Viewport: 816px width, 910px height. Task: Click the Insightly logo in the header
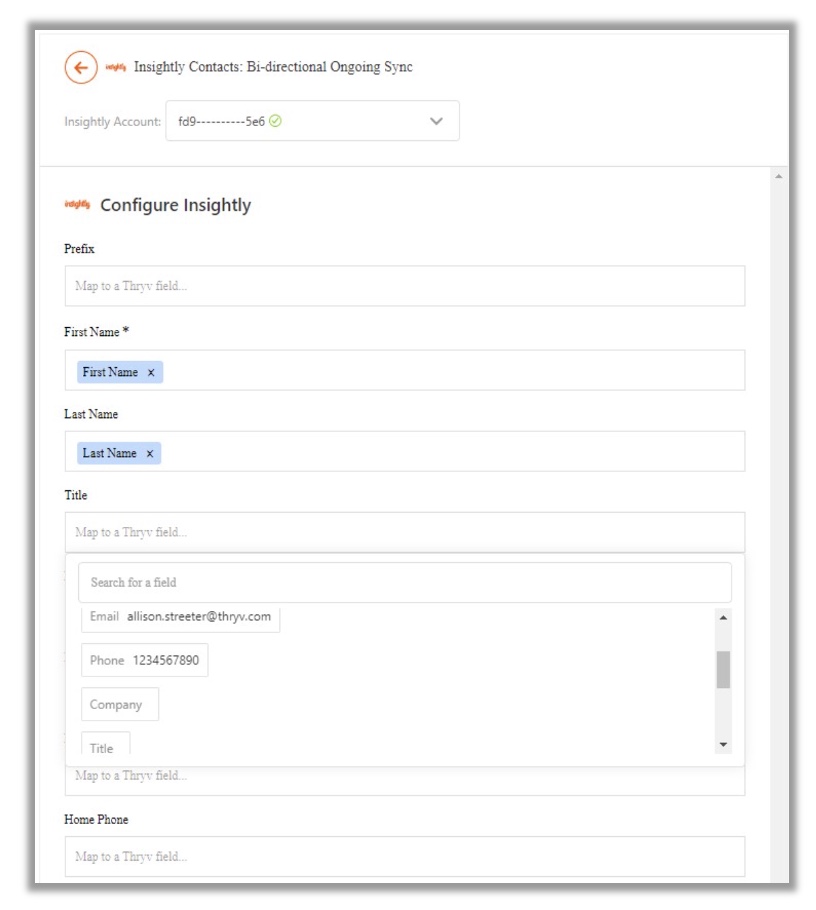[115, 67]
